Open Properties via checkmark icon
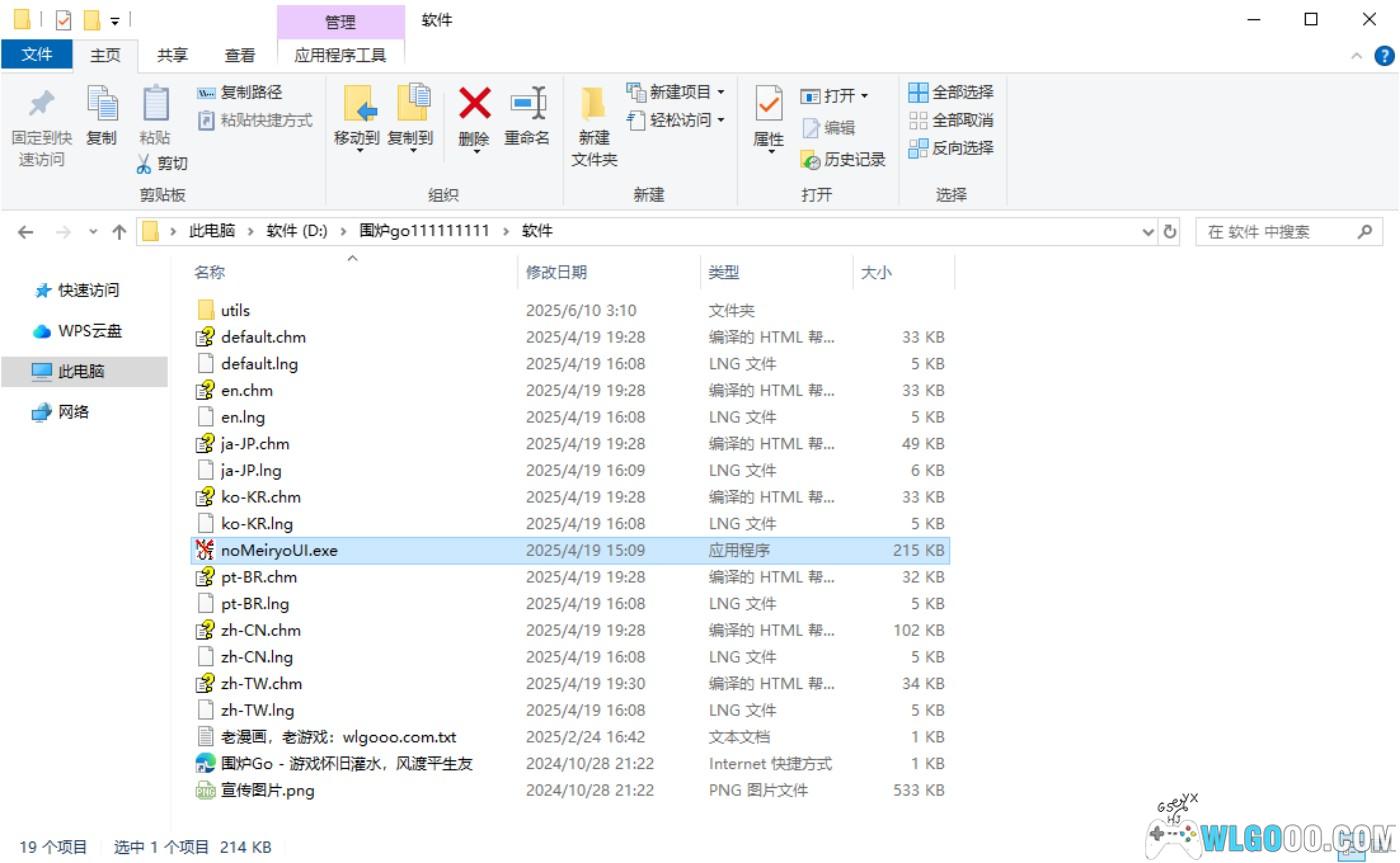Image resolution: width=1400 pixels, height=863 pixels. (x=768, y=104)
